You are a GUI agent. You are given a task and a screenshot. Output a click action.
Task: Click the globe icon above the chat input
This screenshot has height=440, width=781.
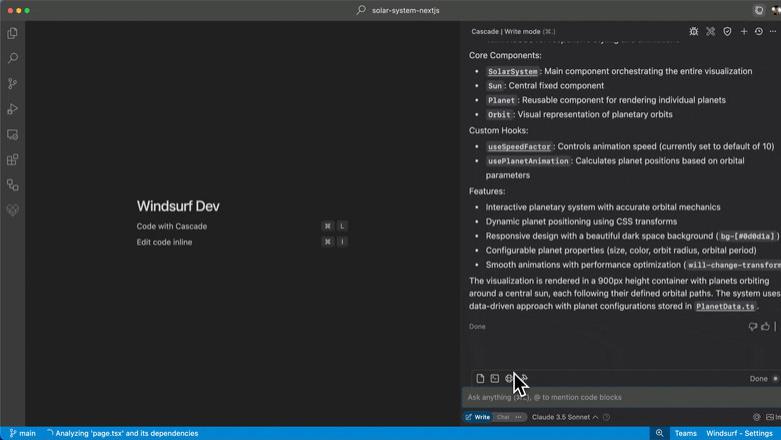(509, 379)
